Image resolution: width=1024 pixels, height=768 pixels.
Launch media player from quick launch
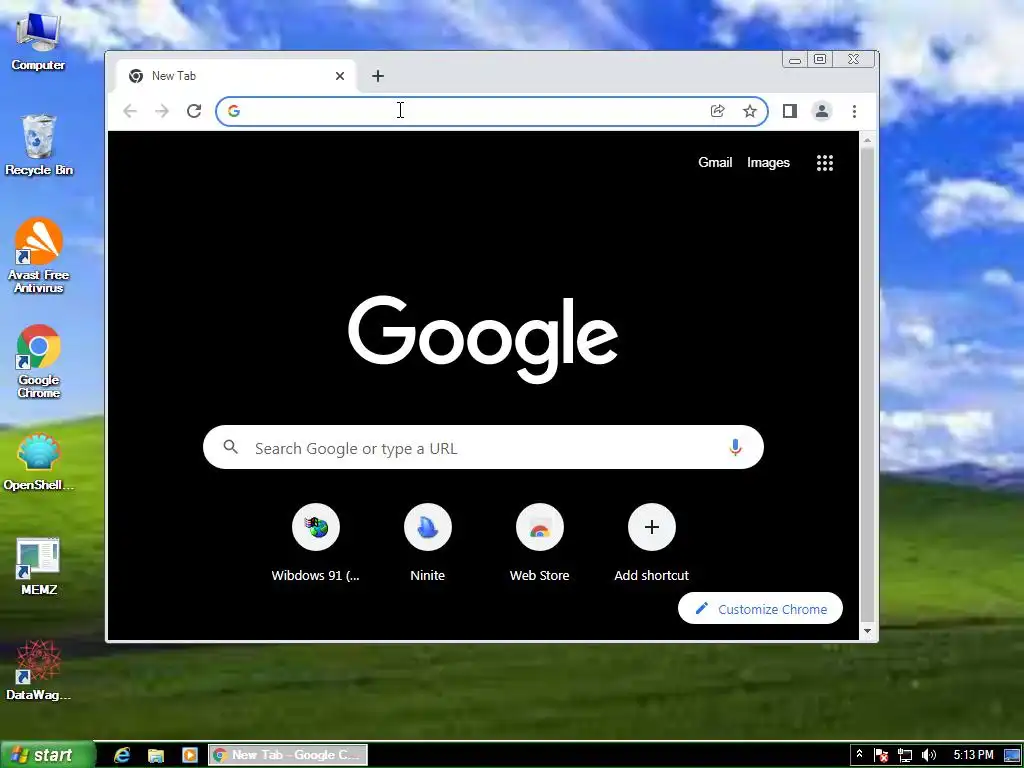tap(189, 755)
